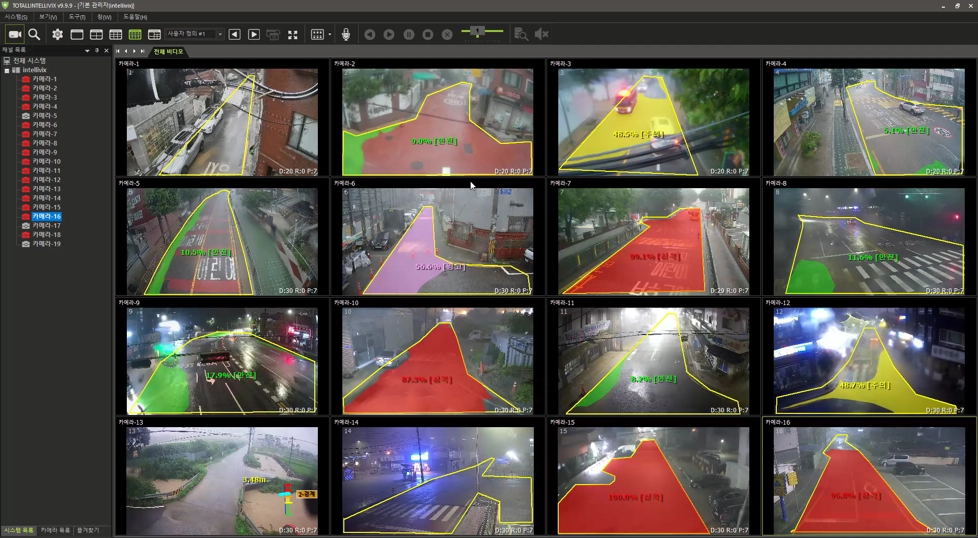Open the 도움말 menu
This screenshot has width=978, height=538.
[x=135, y=17]
